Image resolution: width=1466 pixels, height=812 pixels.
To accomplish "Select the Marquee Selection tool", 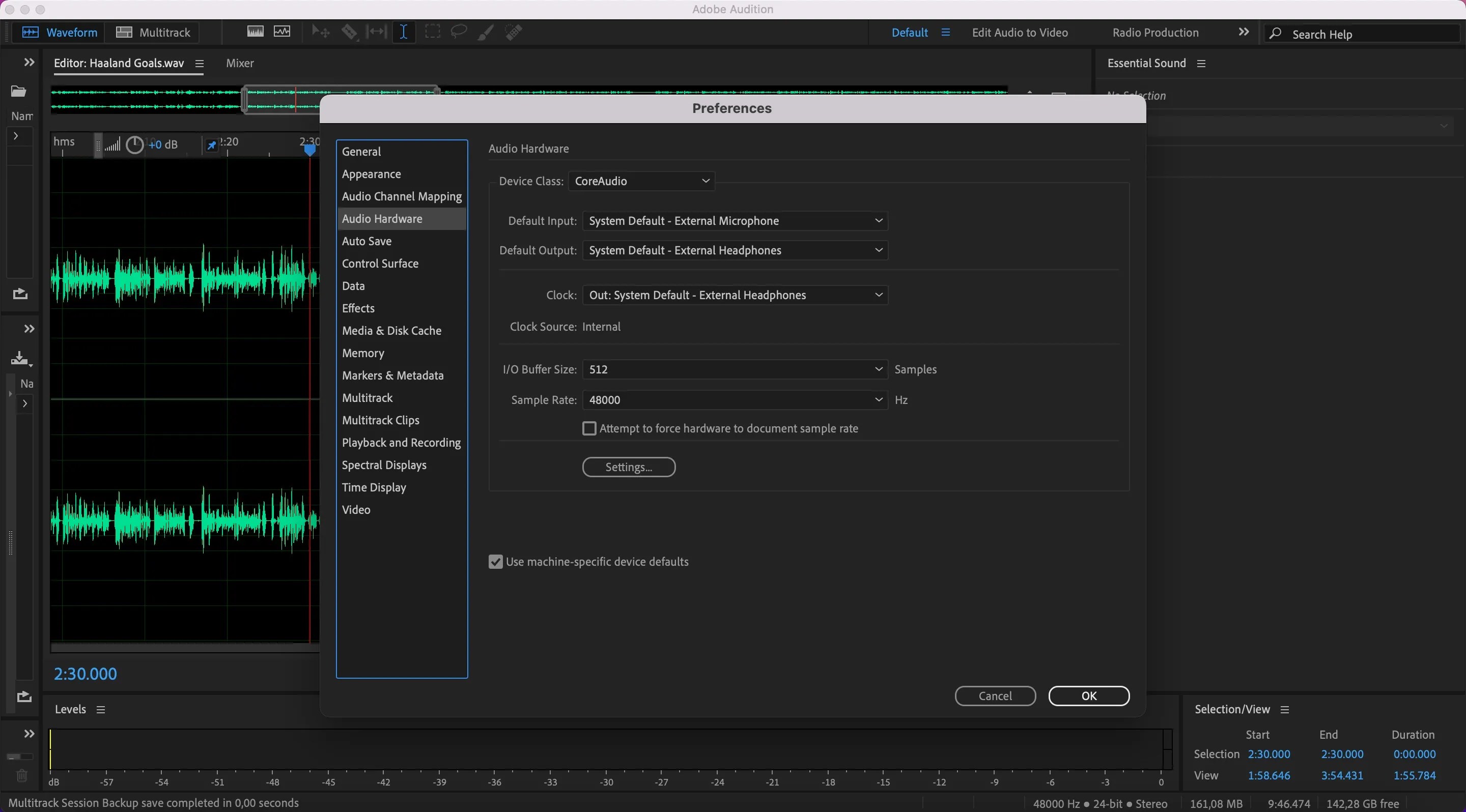I will [x=432, y=32].
